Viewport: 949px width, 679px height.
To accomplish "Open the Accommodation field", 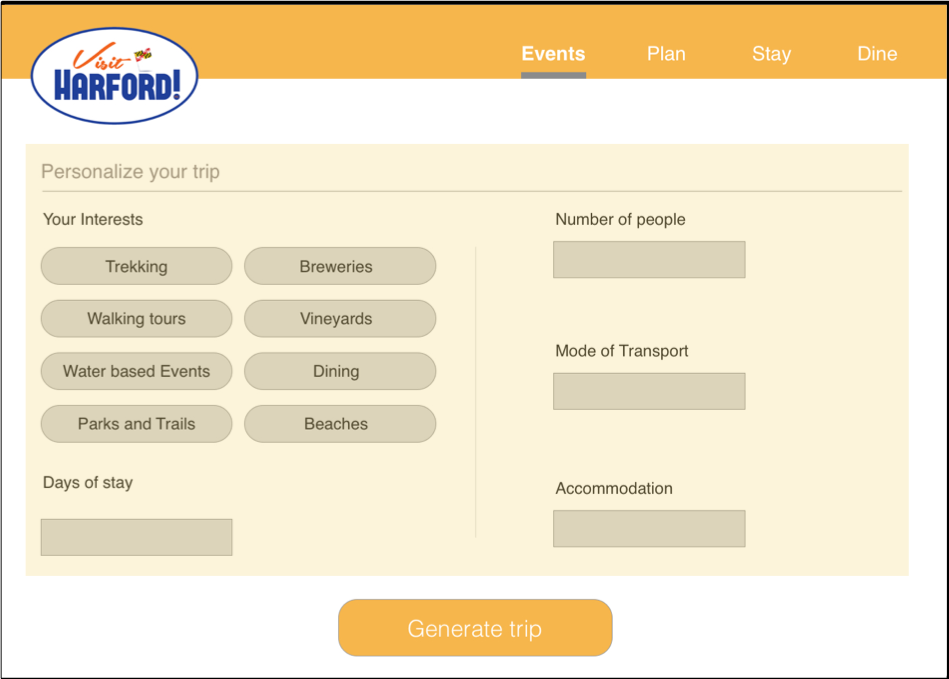I will pos(649,529).
